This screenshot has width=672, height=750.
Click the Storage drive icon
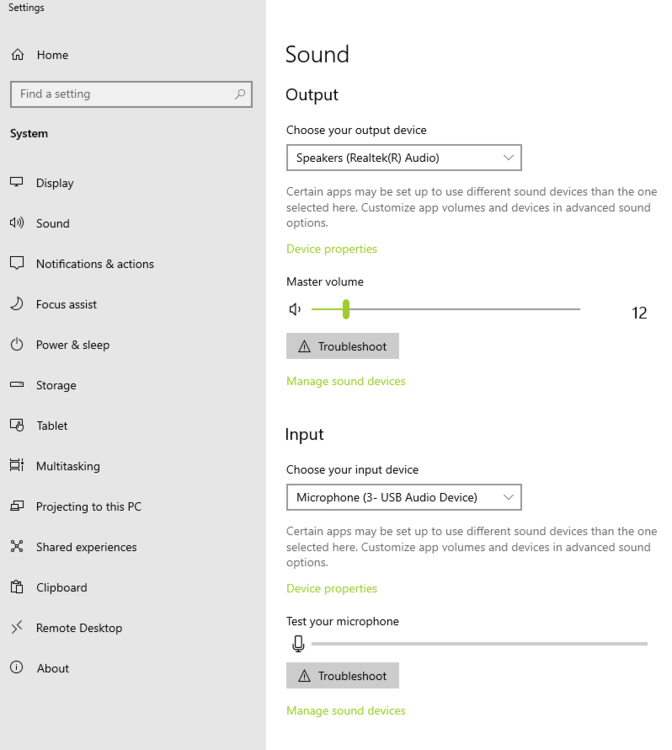pyautogui.click(x=17, y=385)
